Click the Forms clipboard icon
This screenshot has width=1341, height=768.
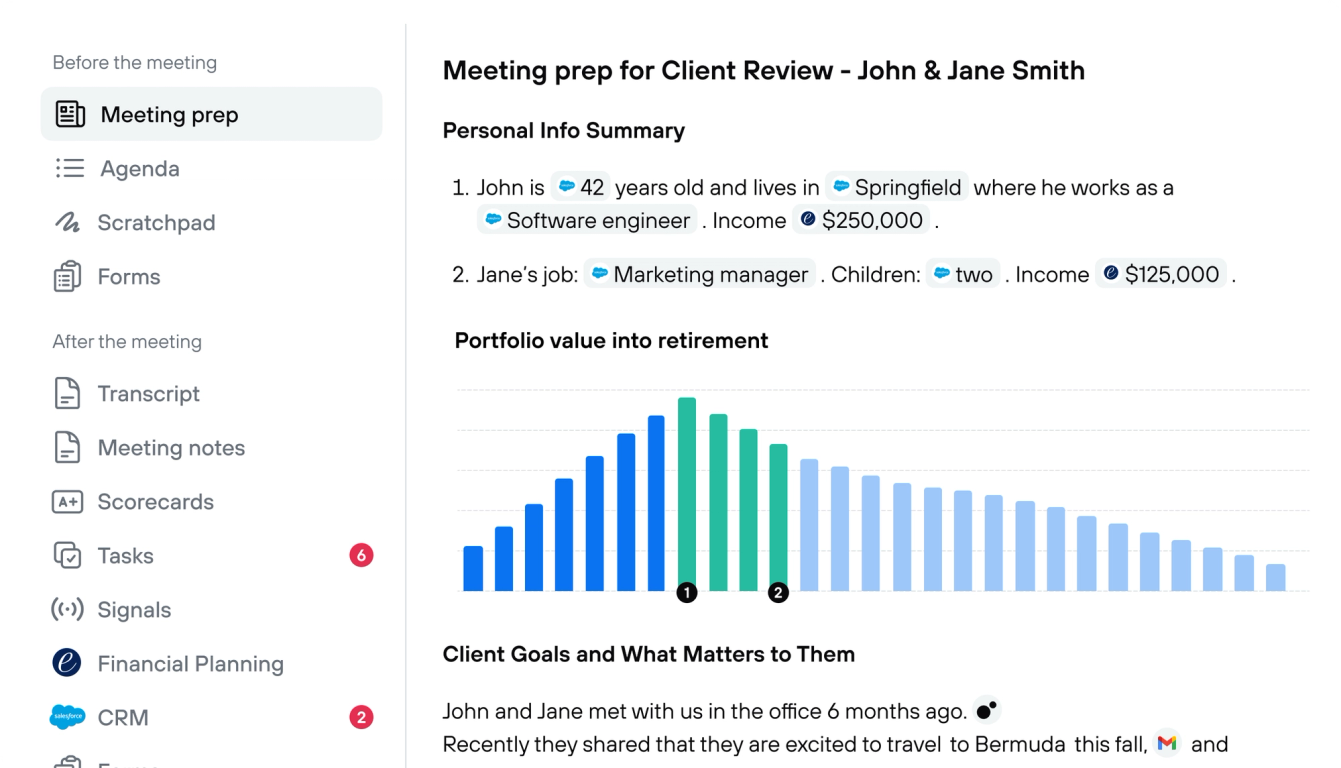tap(67, 277)
